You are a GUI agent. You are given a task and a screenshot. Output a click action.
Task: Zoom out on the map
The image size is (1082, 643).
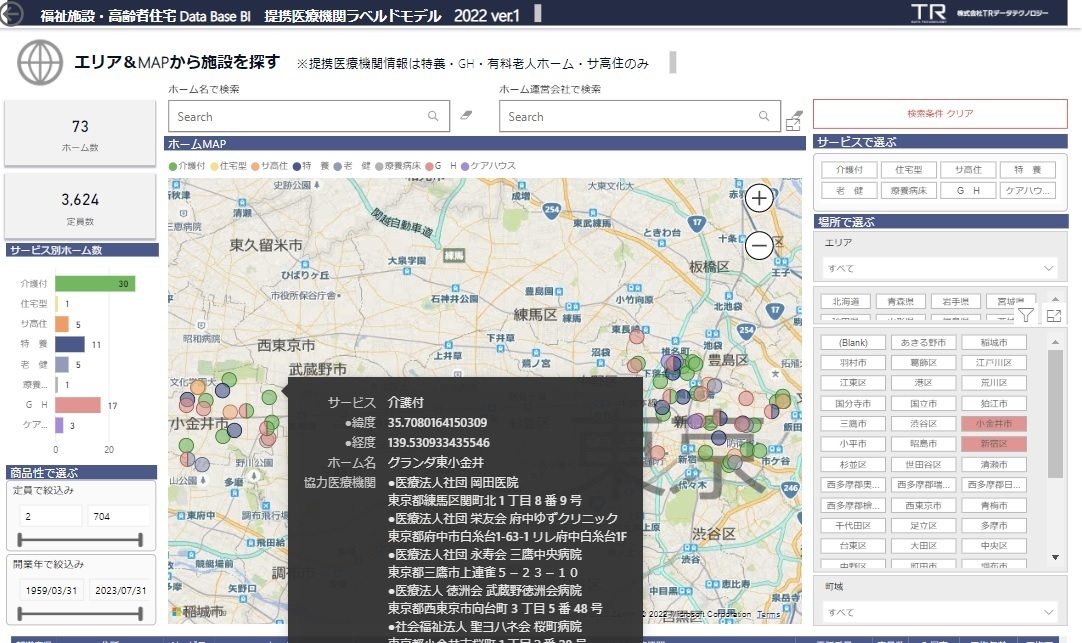759,244
